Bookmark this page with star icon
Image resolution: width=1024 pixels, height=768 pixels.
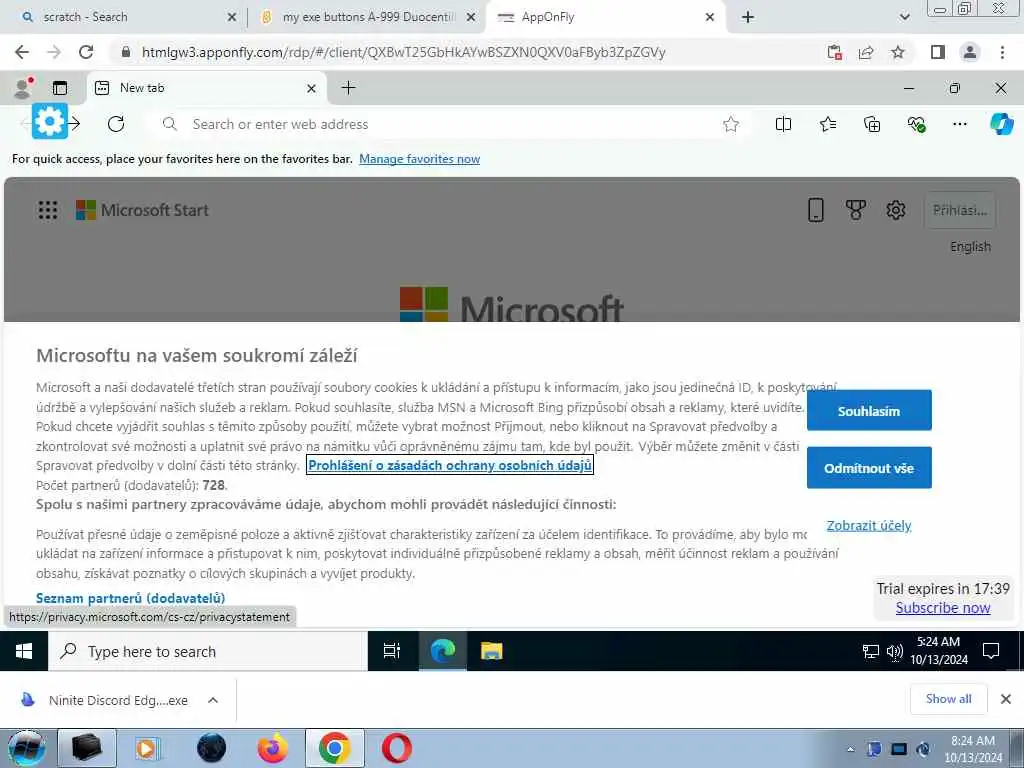[x=898, y=52]
